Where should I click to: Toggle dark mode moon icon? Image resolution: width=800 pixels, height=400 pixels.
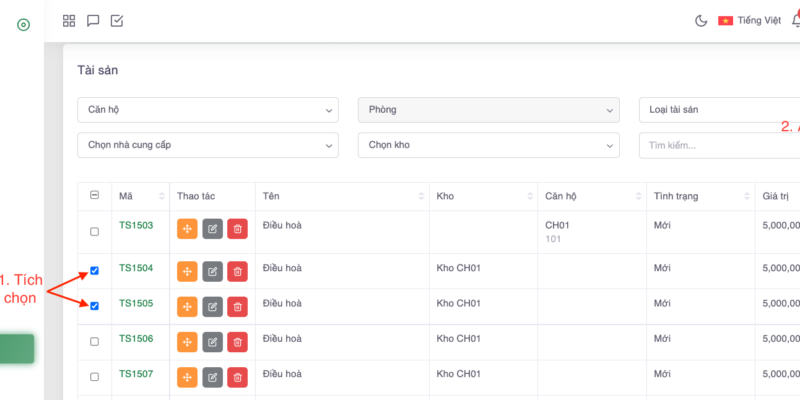[701, 20]
